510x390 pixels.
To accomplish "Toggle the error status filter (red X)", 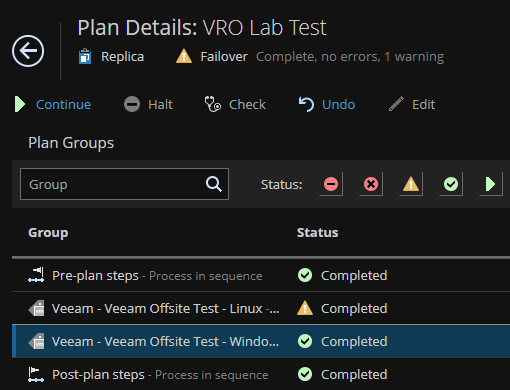I will 371,184.
